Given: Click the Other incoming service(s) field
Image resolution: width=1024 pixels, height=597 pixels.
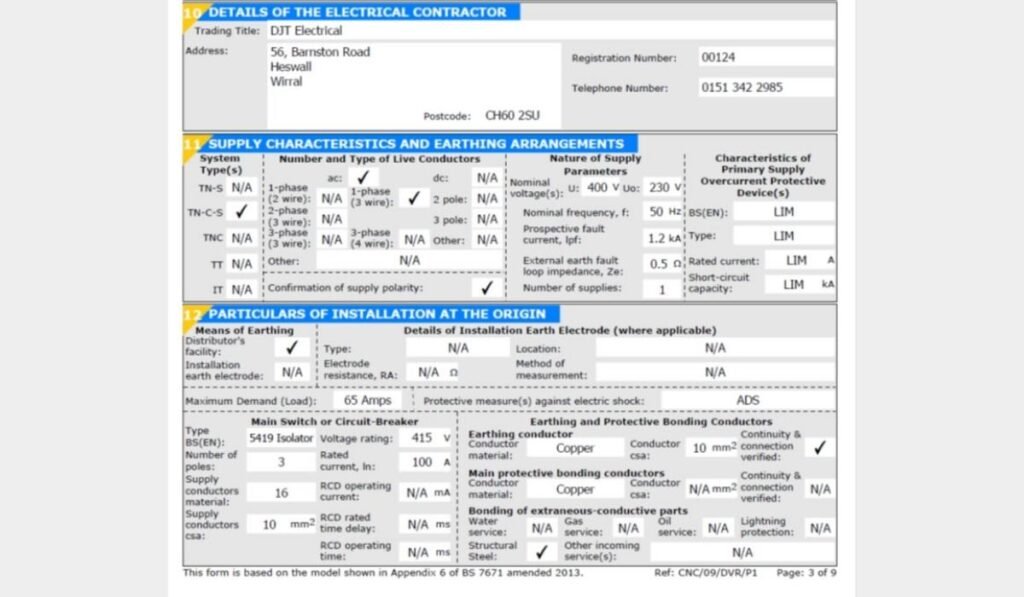Looking at the screenshot, I should 743,553.
